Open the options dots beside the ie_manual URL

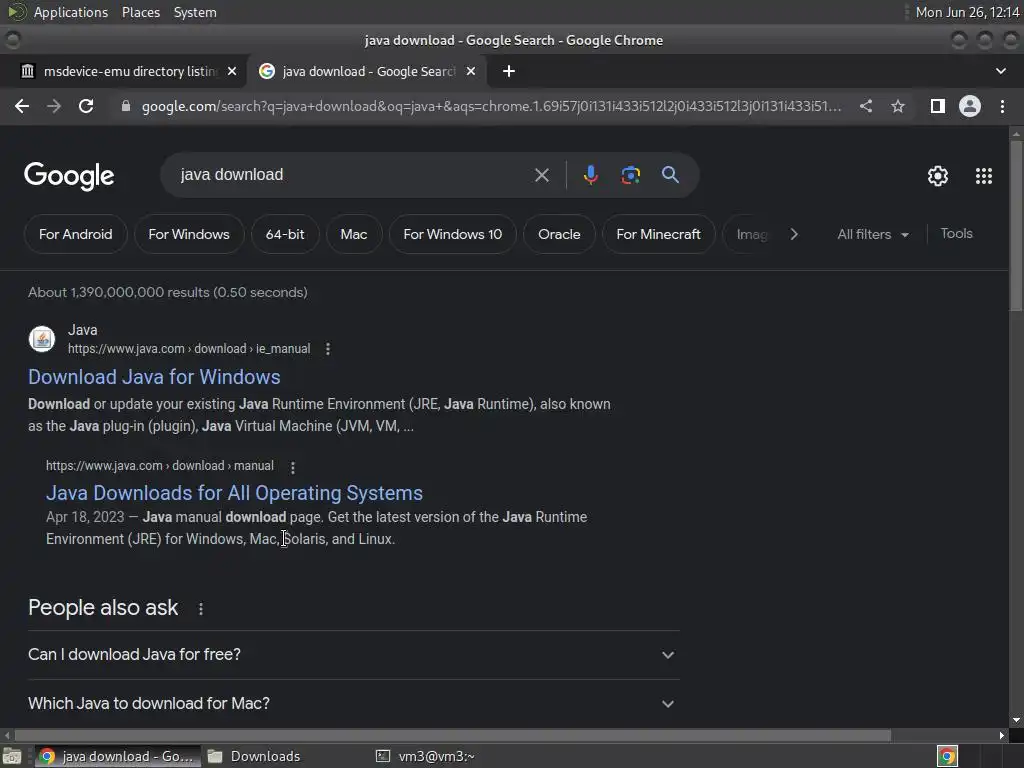[328, 349]
